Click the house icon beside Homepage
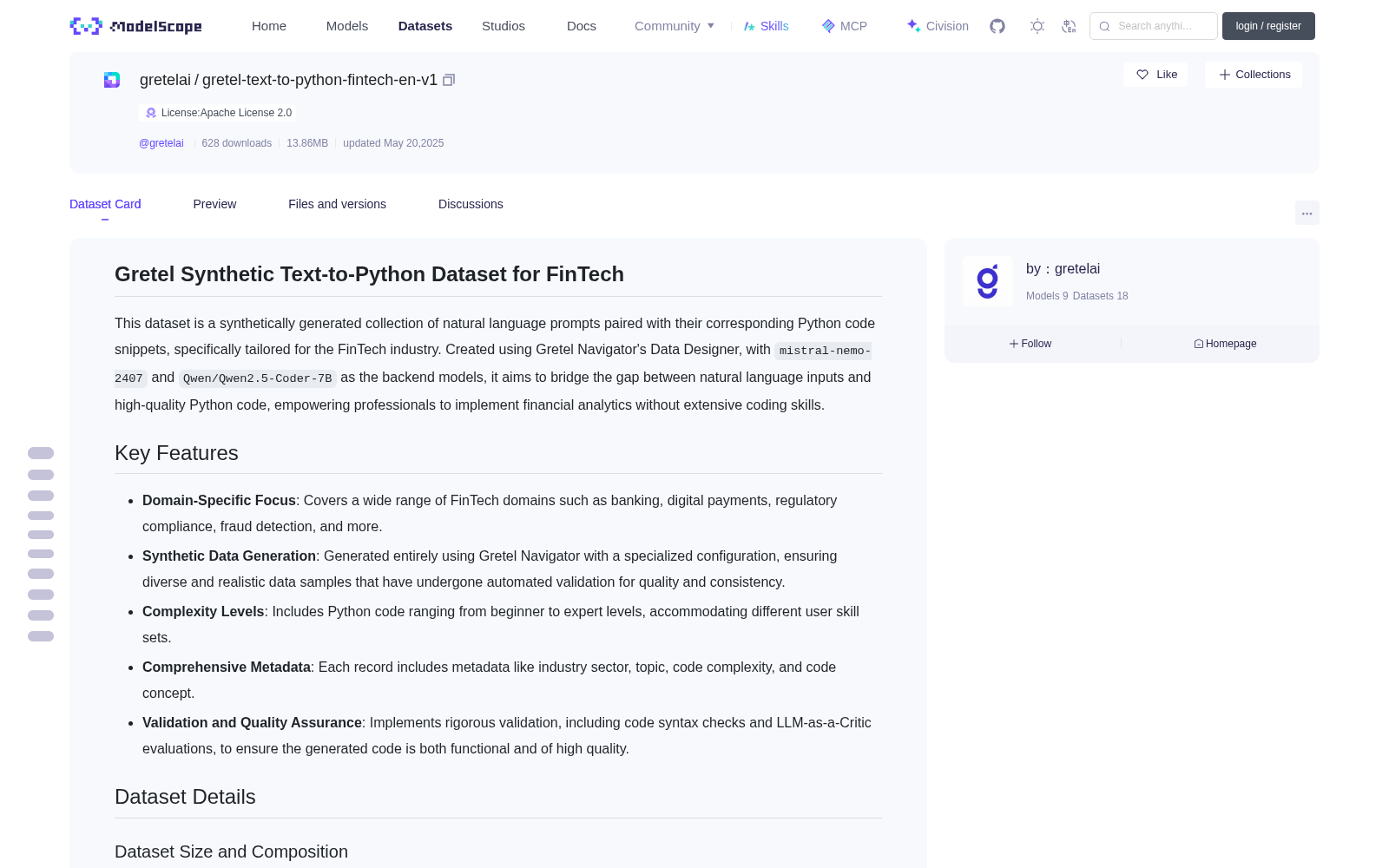 (1199, 344)
